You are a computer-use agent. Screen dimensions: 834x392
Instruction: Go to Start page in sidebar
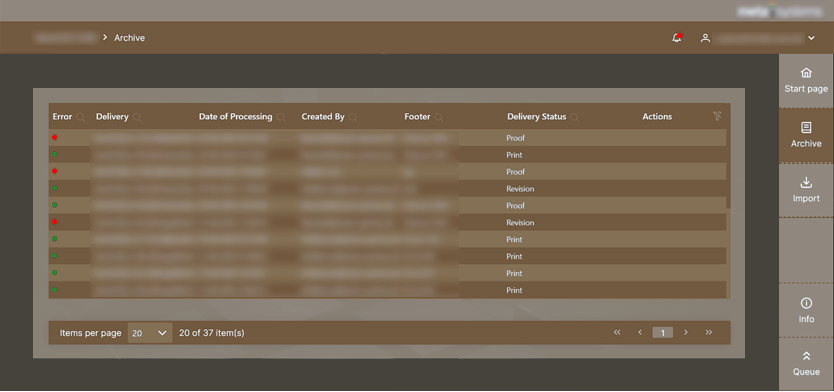(806, 81)
